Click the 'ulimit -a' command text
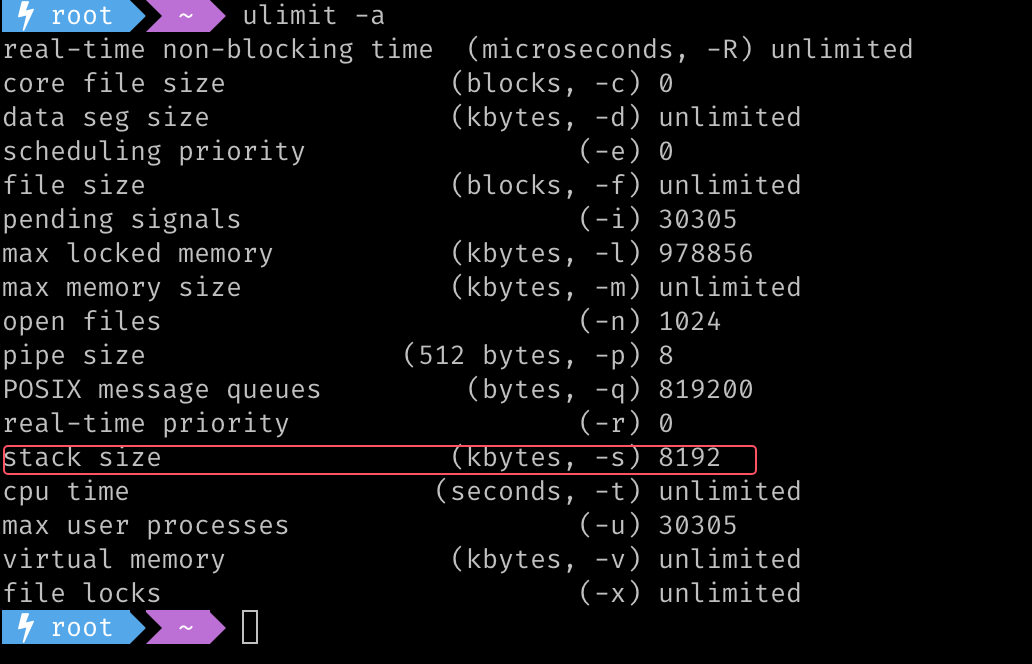 click(313, 15)
